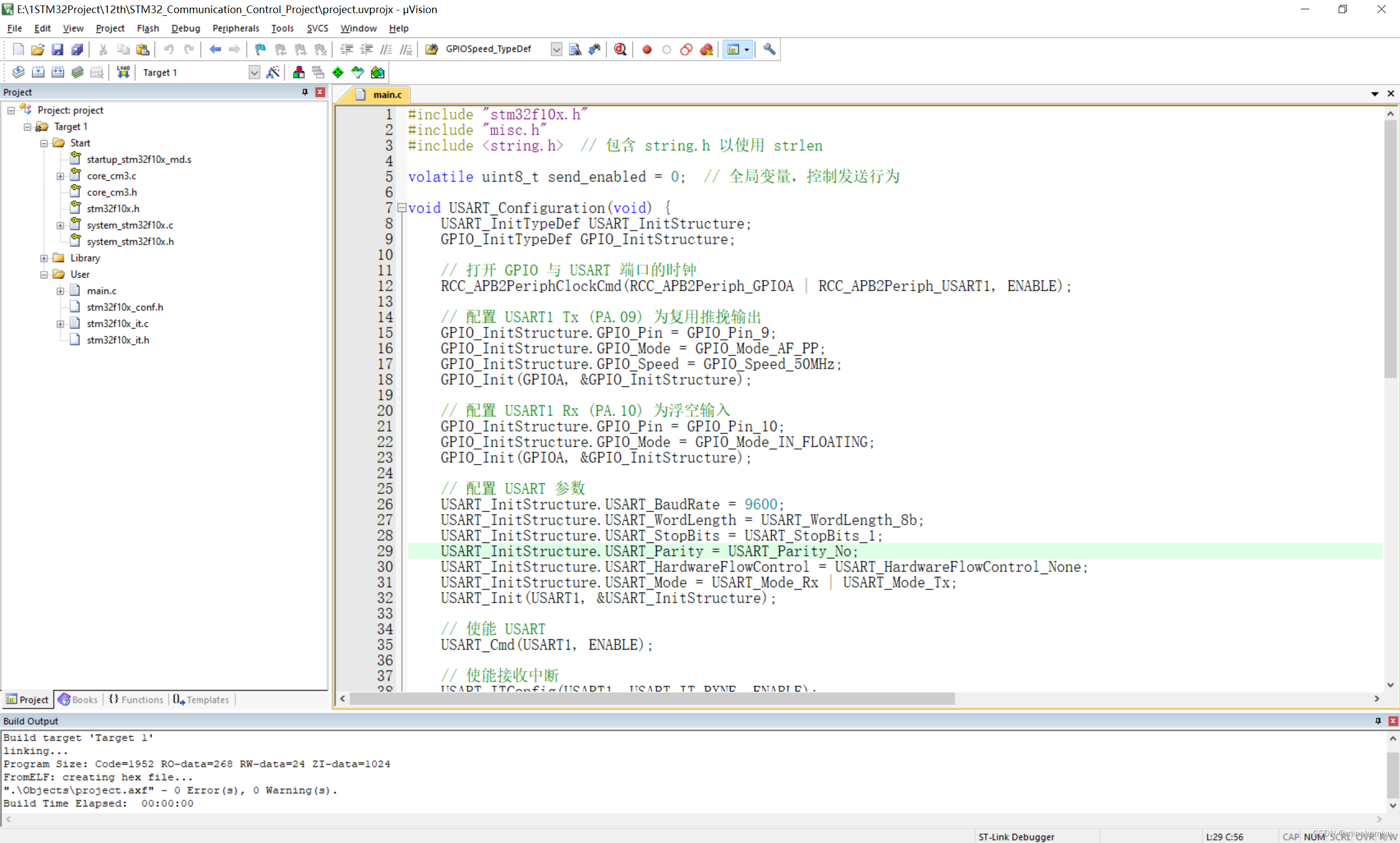
Task: Select stm32f10x_conf.h in project tree
Action: pyautogui.click(x=124, y=307)
